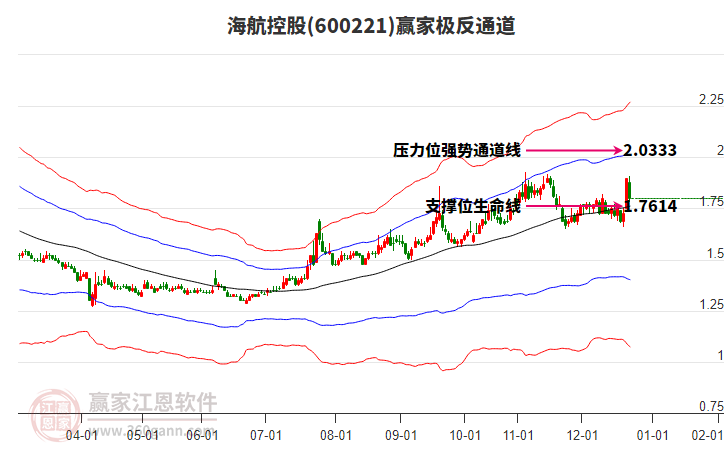Screen dimensions: 726x450
Task: Click the x-axis date 10-01
Action: [465, 435]
